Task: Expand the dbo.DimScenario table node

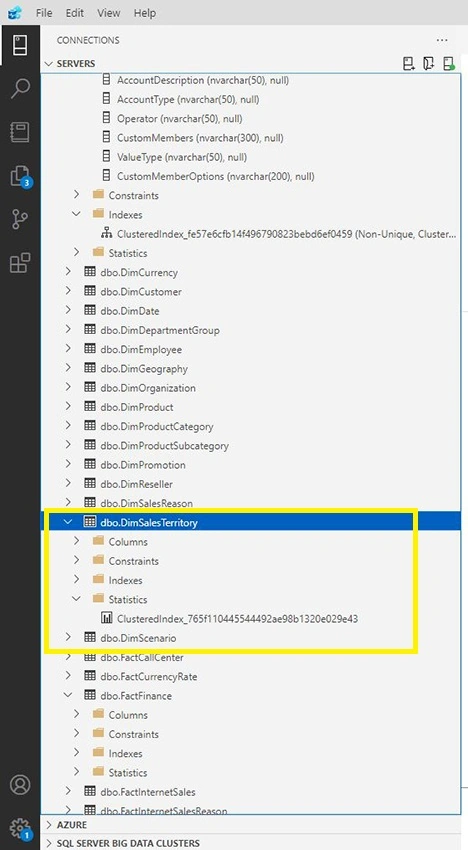Action: (x=68, y=638)
